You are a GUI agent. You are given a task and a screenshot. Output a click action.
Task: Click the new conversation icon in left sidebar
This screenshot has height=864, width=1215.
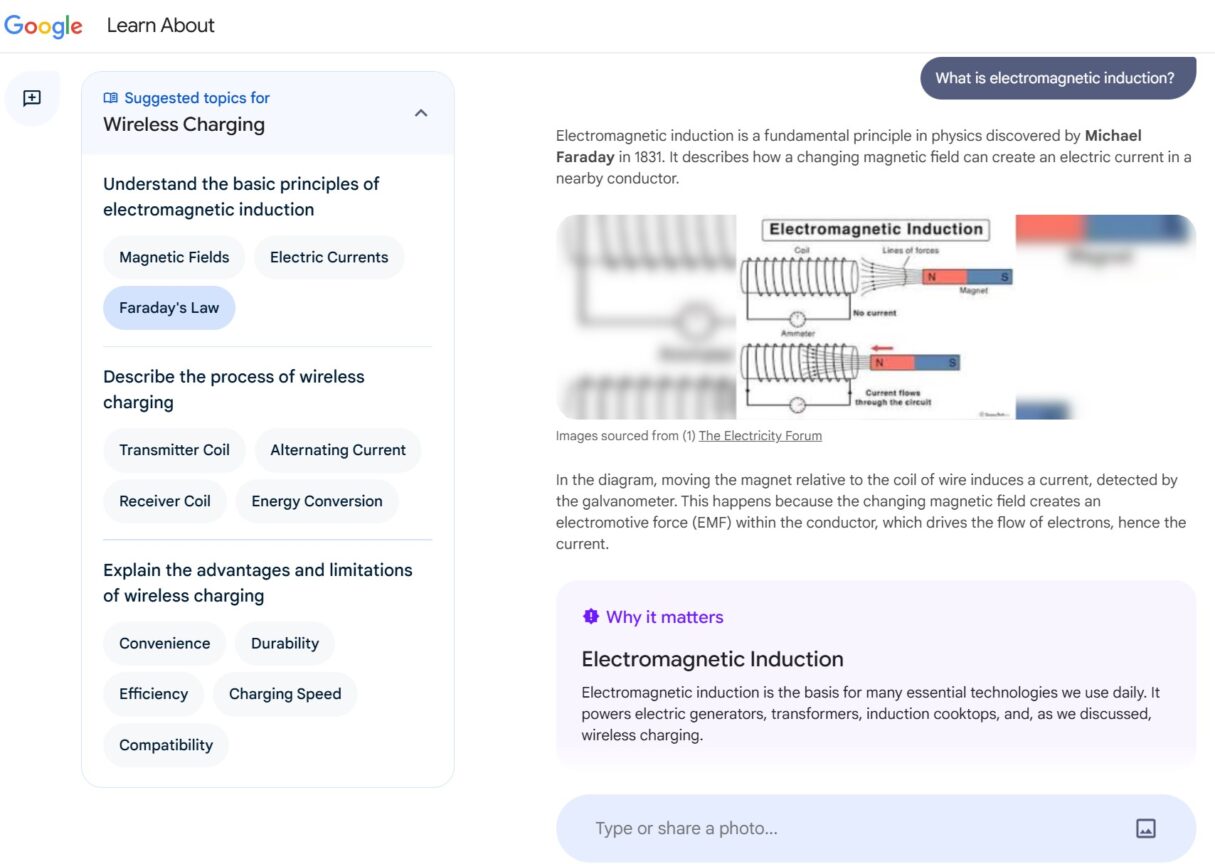click(31, 96)
